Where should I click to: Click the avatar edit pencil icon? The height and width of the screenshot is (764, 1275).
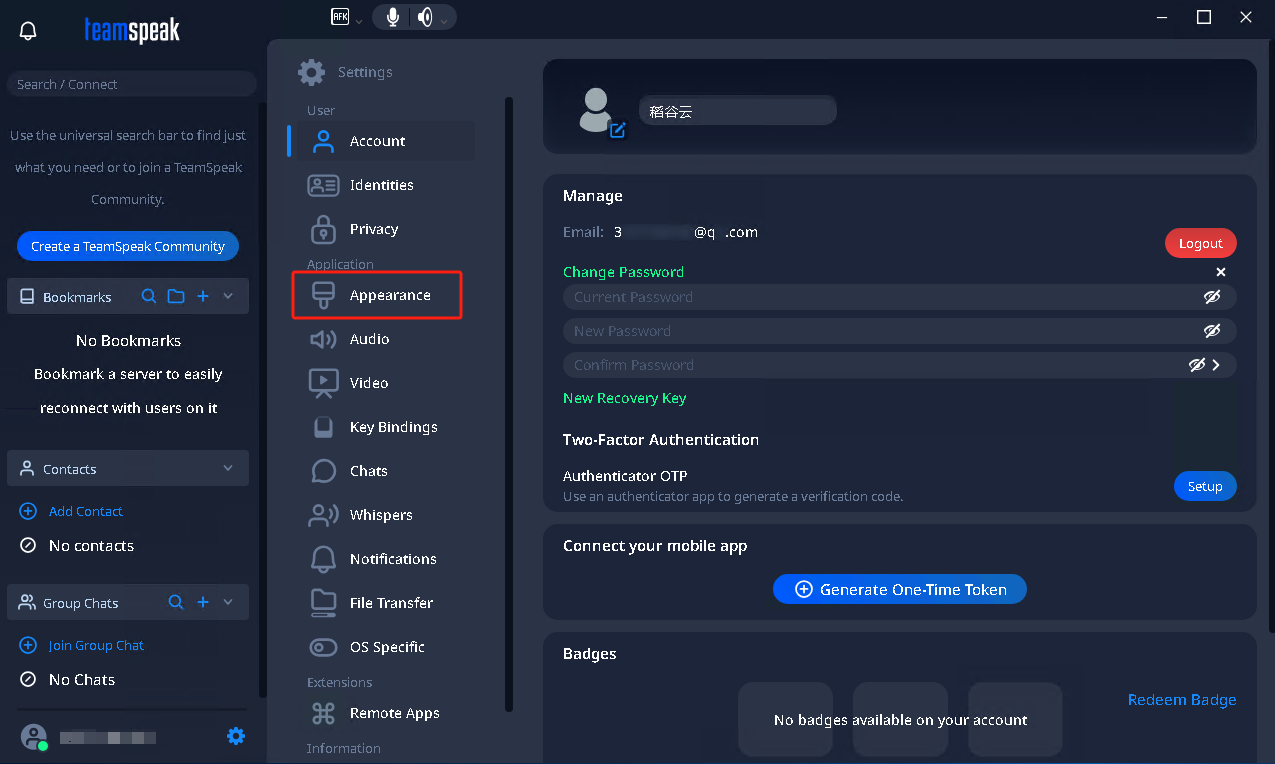point(617,130)
